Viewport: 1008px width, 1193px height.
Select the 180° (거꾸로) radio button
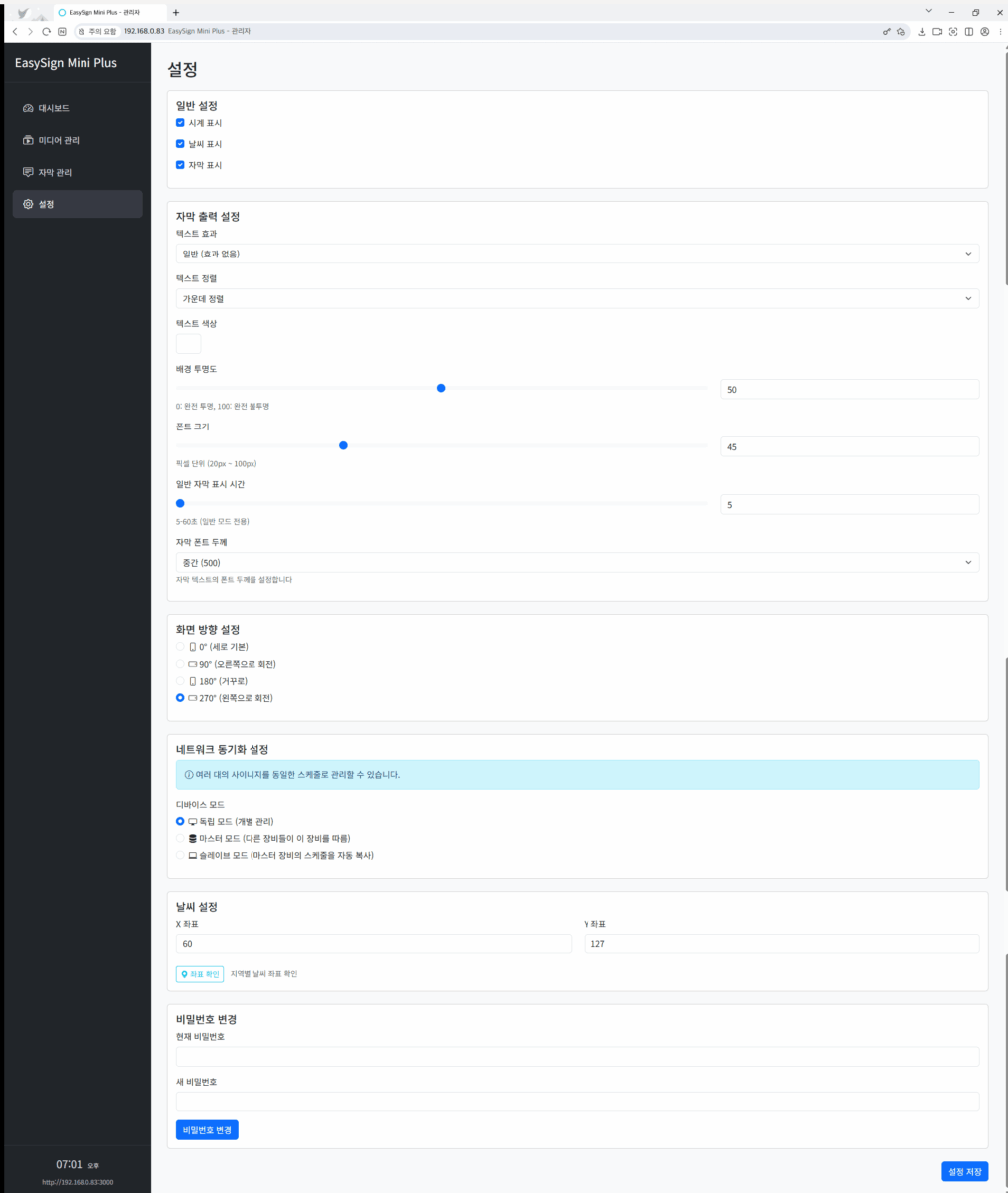pos(180,681)
